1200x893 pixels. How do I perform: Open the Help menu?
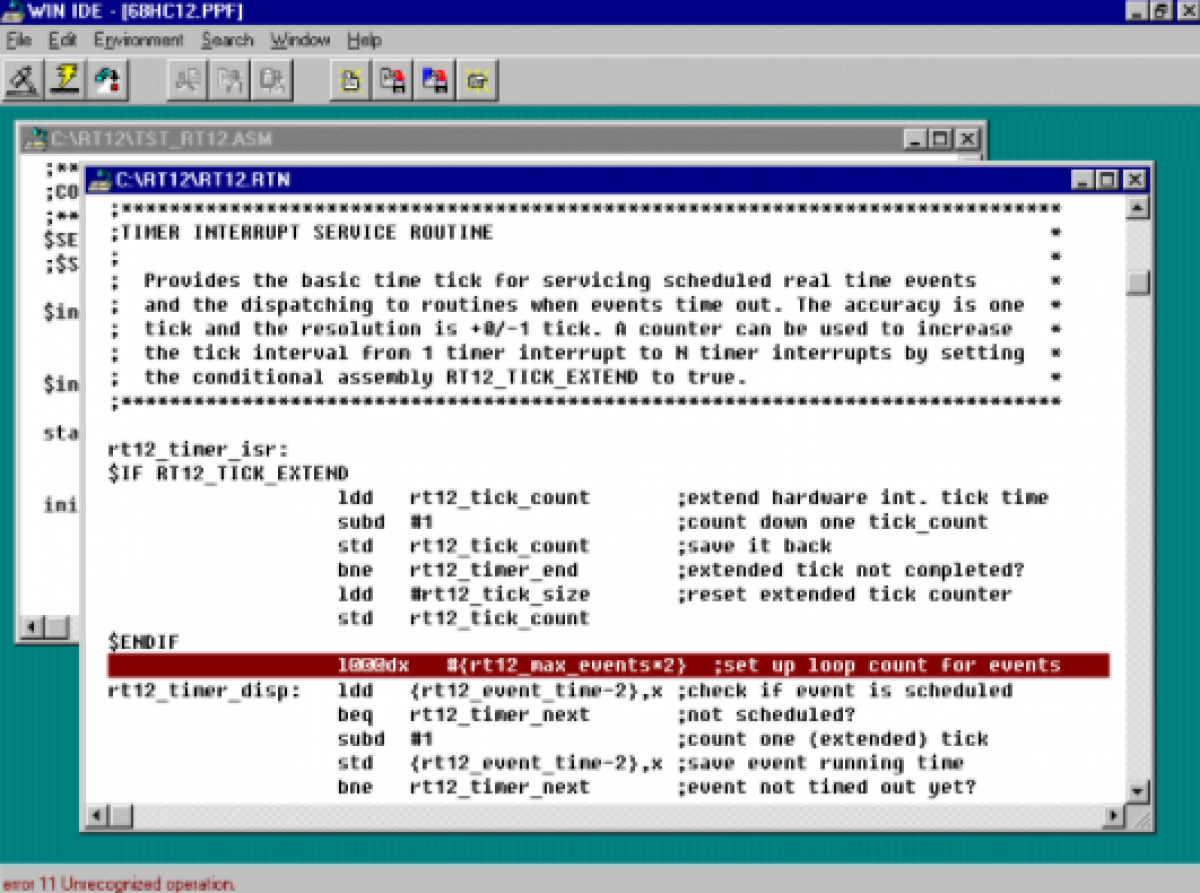pos(364,40)
